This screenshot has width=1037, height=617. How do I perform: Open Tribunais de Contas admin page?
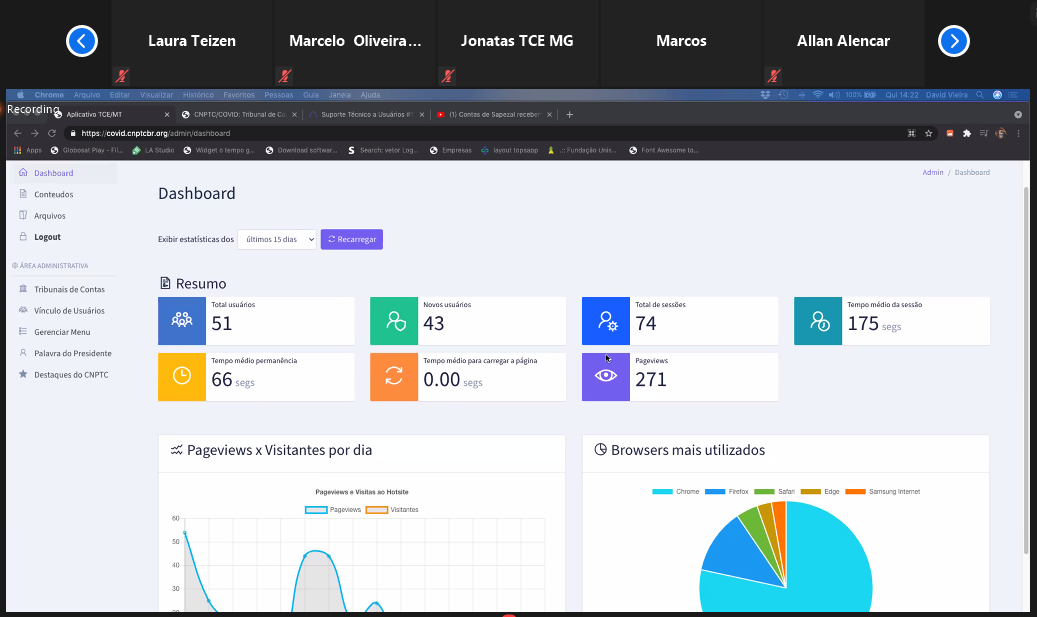pos(69,290)
